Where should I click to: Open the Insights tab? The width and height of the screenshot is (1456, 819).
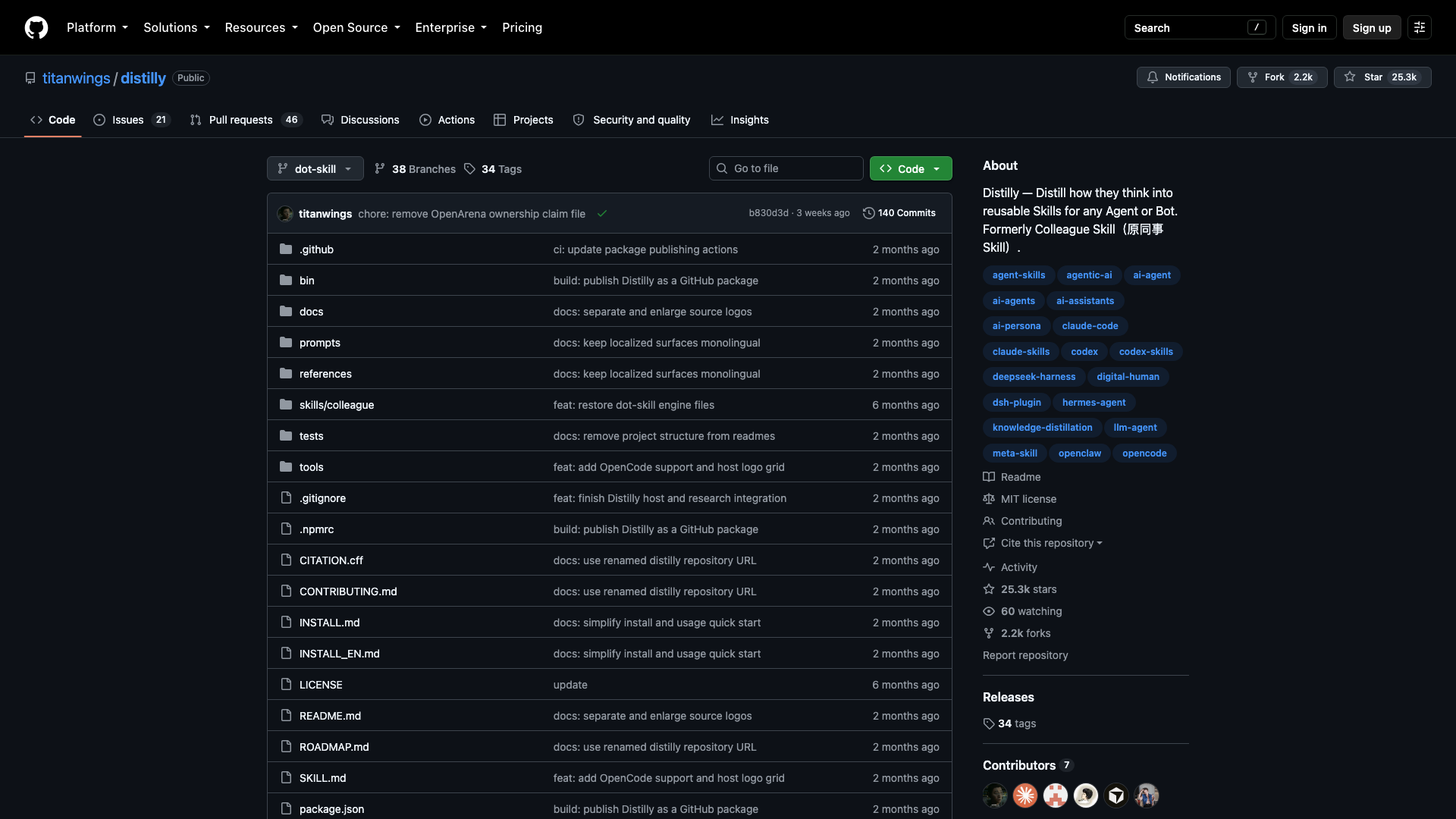740,120
